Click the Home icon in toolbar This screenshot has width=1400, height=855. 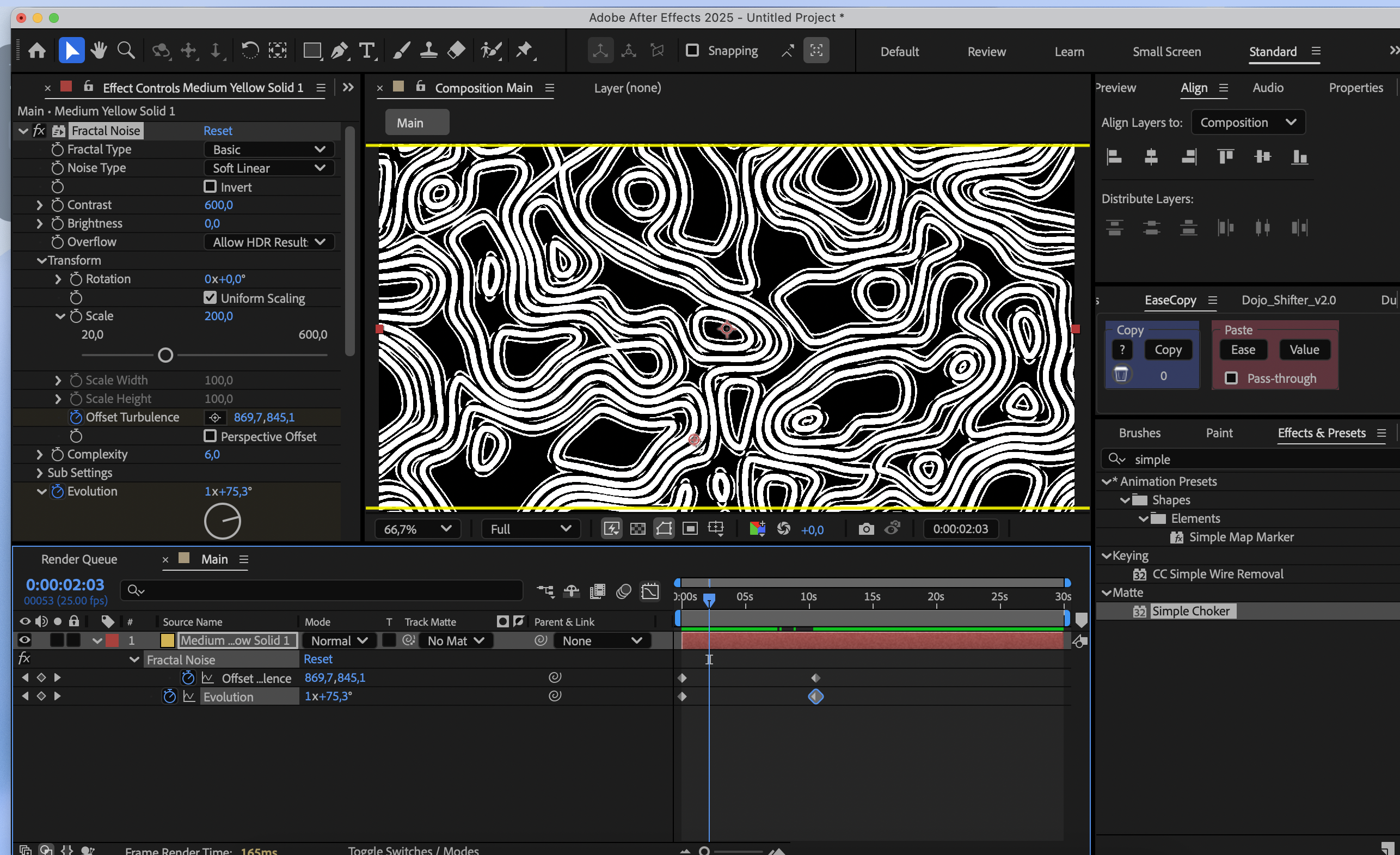(x=37, y=51)
